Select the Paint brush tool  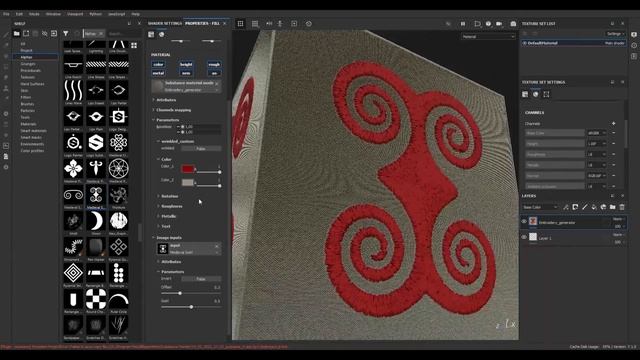coord(6,36)
